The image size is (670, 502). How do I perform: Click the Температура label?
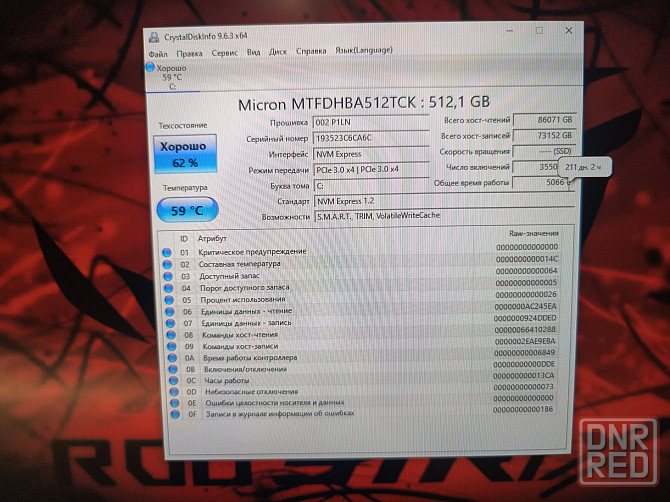[185, 188]
